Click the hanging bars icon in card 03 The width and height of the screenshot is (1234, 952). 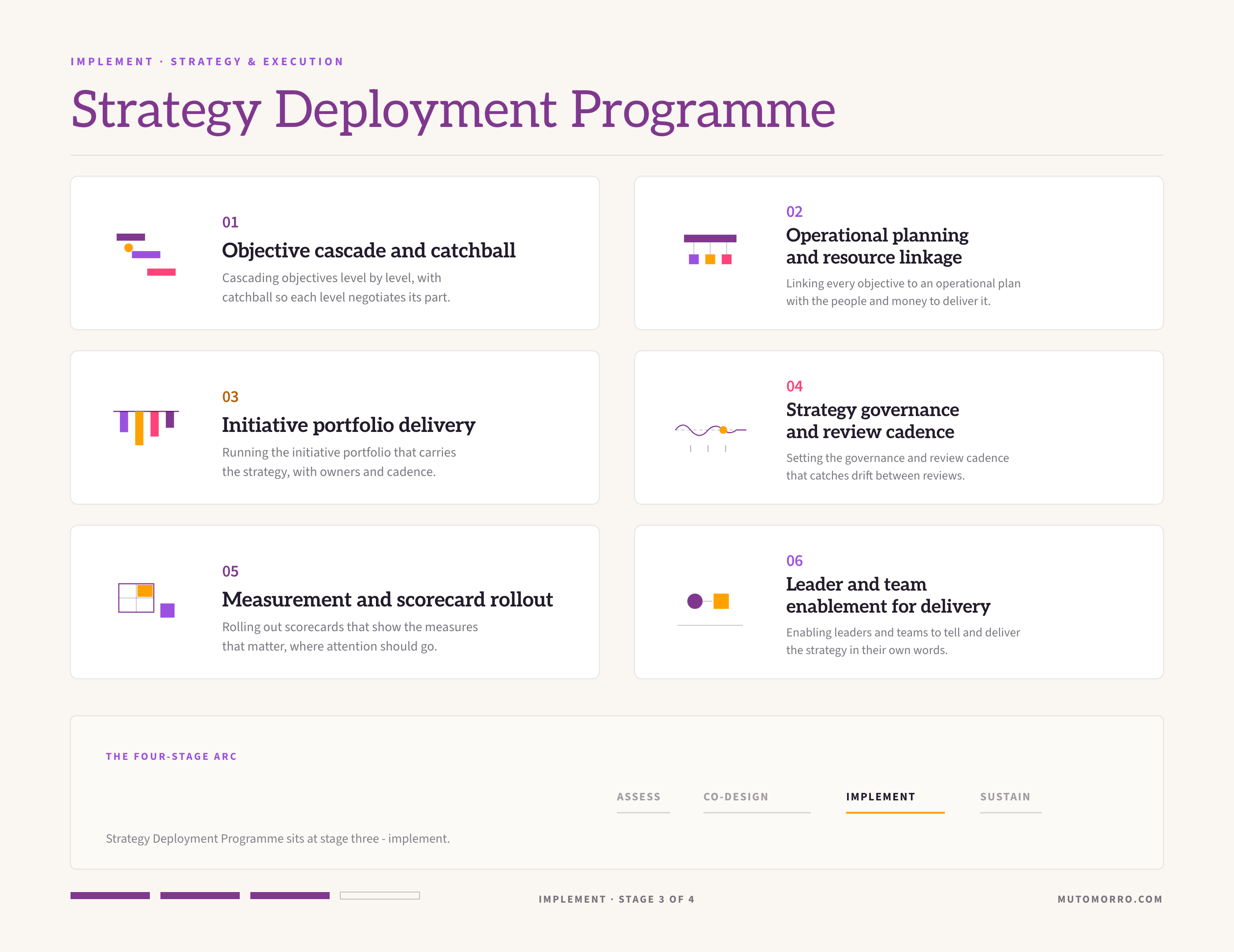[146, 428]
